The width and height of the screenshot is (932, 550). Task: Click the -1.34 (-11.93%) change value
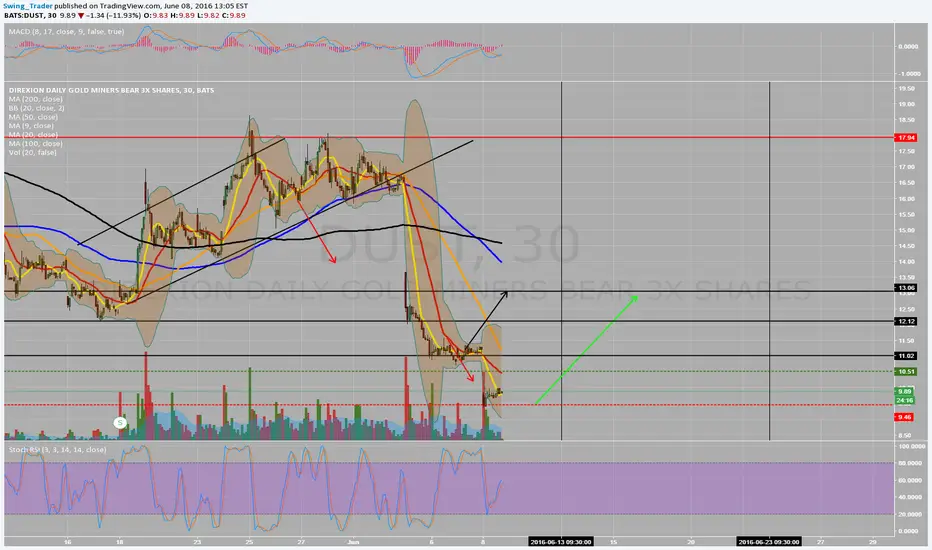(112, 15)
